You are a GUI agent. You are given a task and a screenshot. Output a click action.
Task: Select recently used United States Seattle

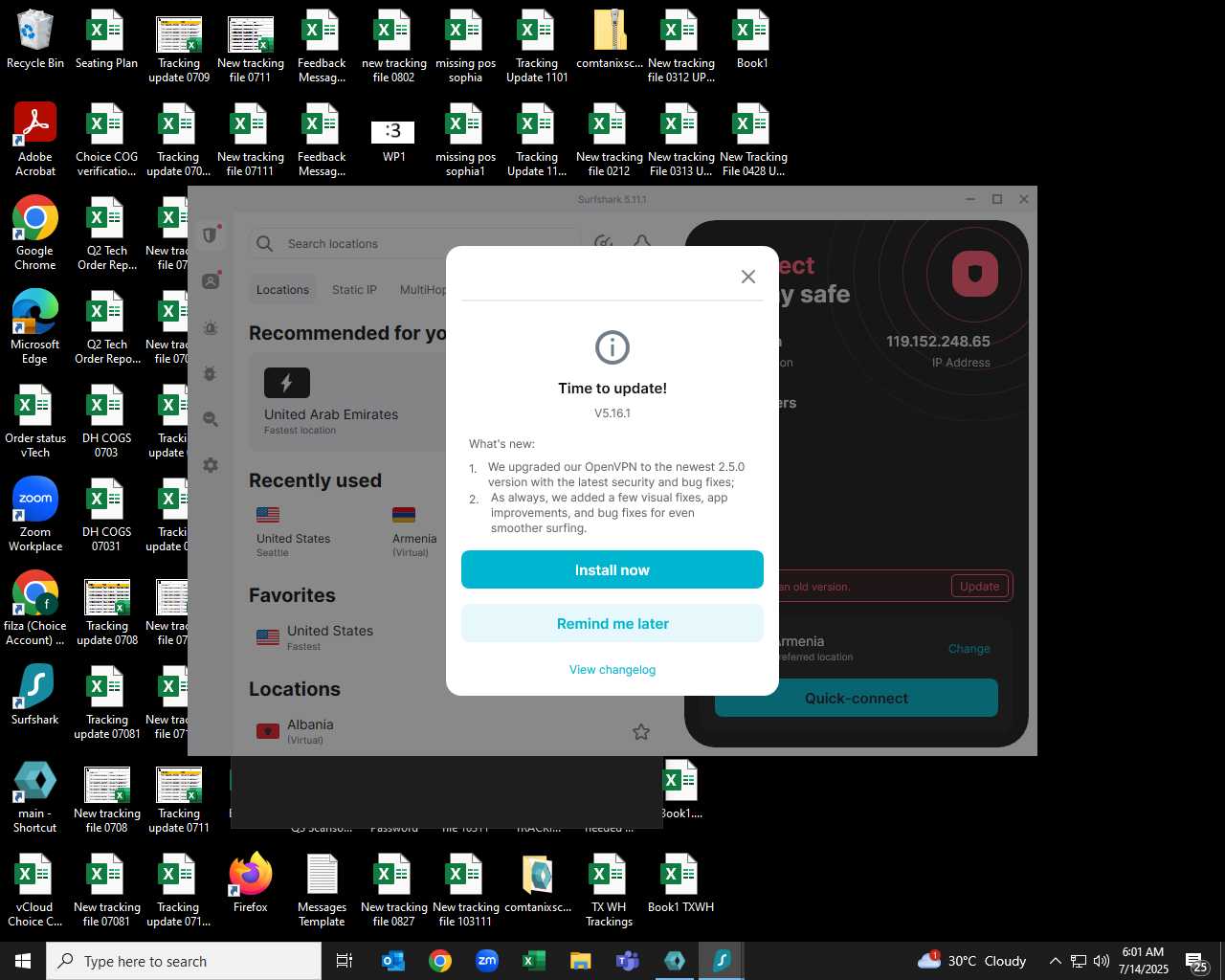(293, 532)
